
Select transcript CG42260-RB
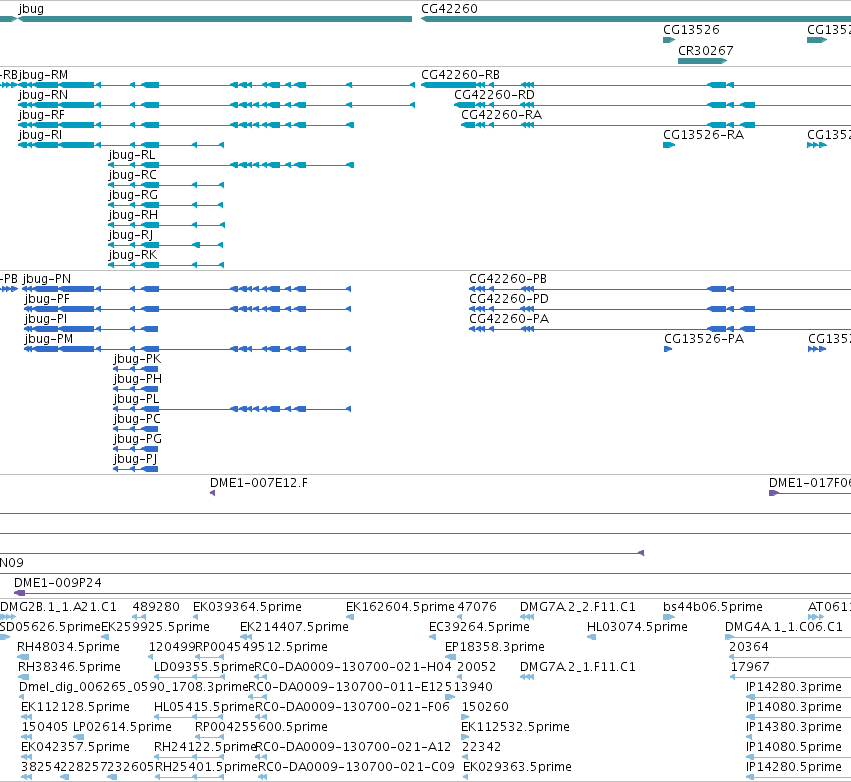click(x=460, y=75)
